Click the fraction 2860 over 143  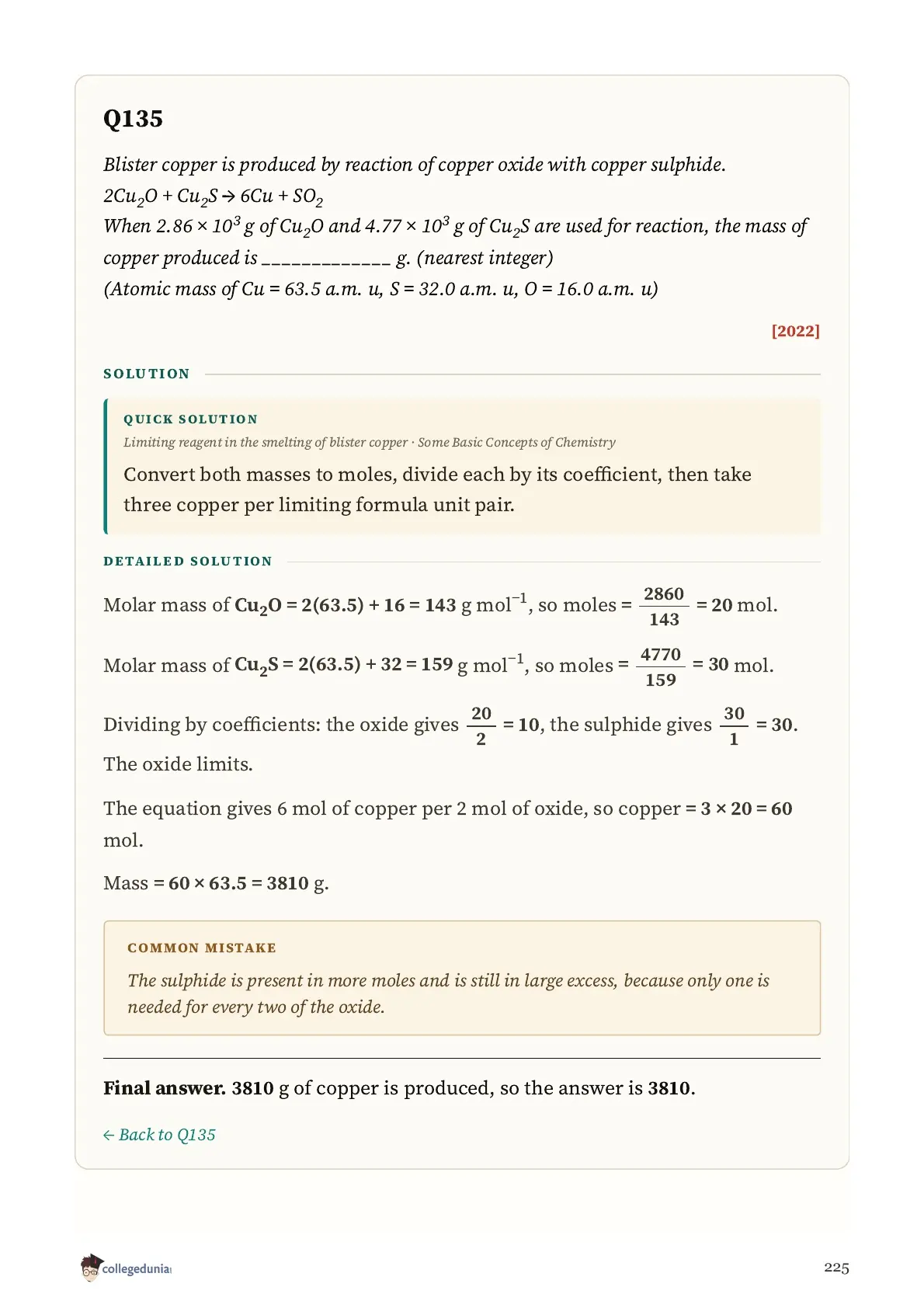pyautogui.click(x=664, y=607)
